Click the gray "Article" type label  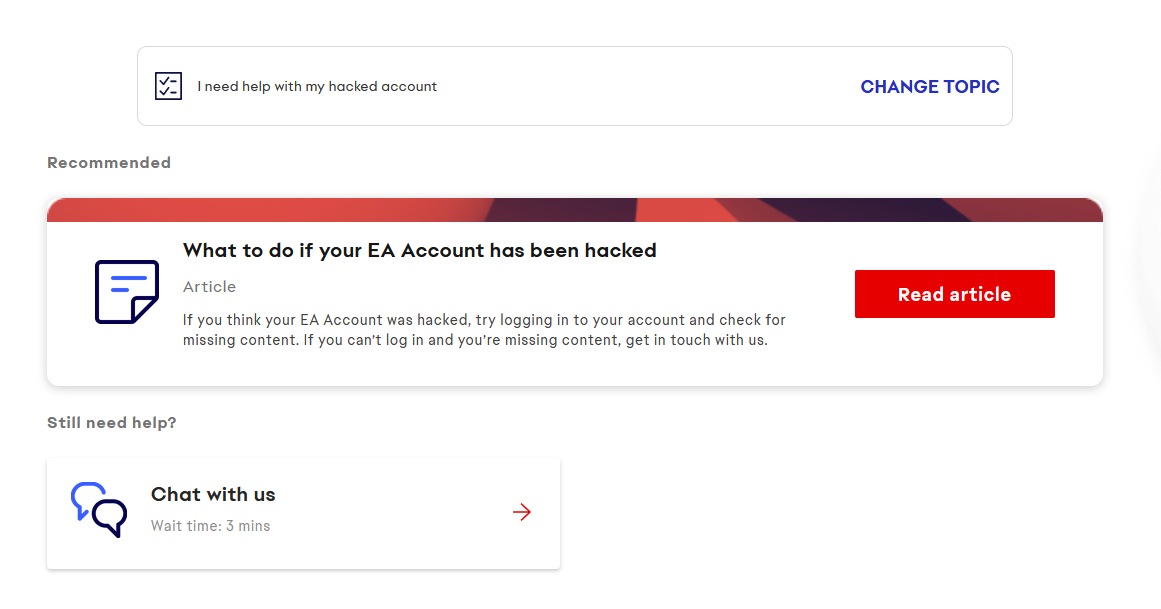[x=209, y=287]
